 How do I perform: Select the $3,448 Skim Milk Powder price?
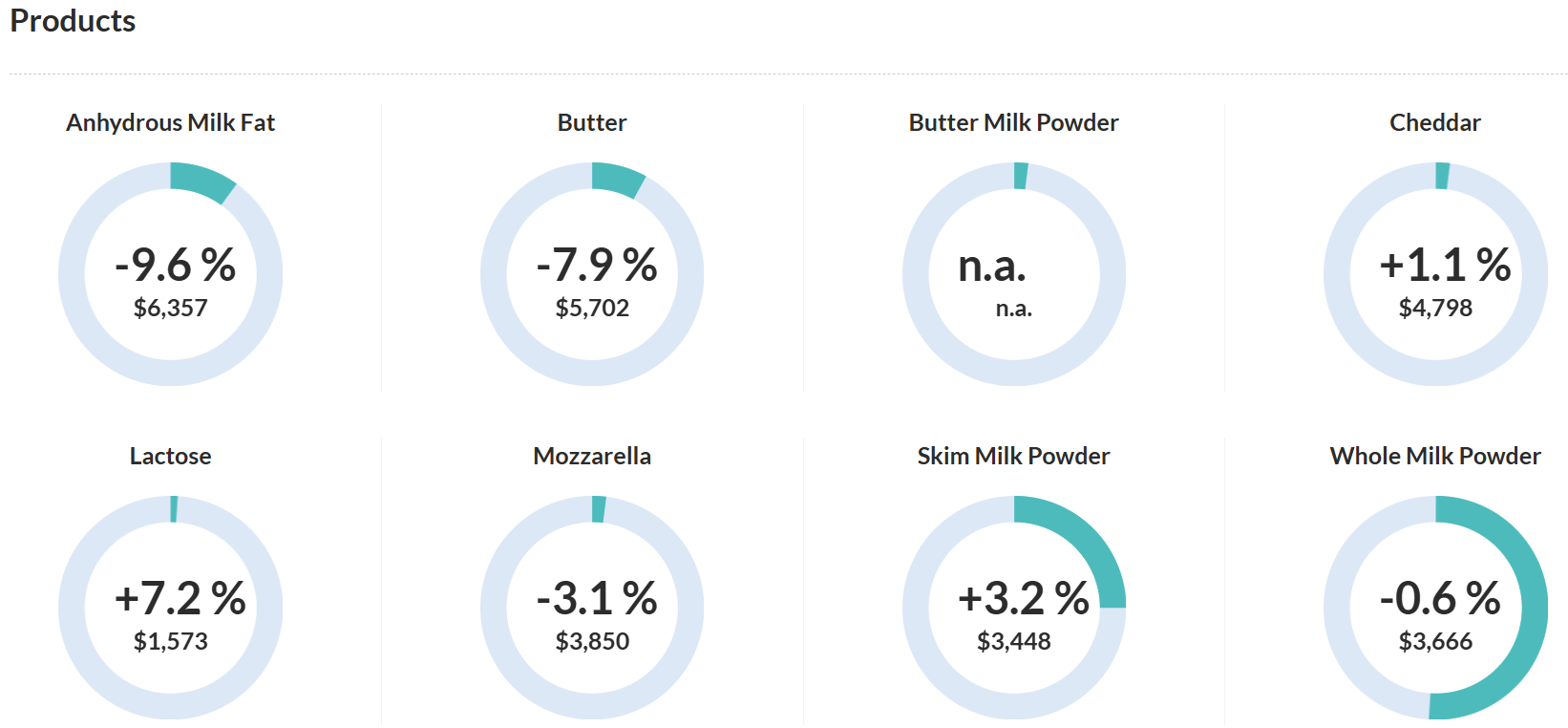click(1013, 641)
